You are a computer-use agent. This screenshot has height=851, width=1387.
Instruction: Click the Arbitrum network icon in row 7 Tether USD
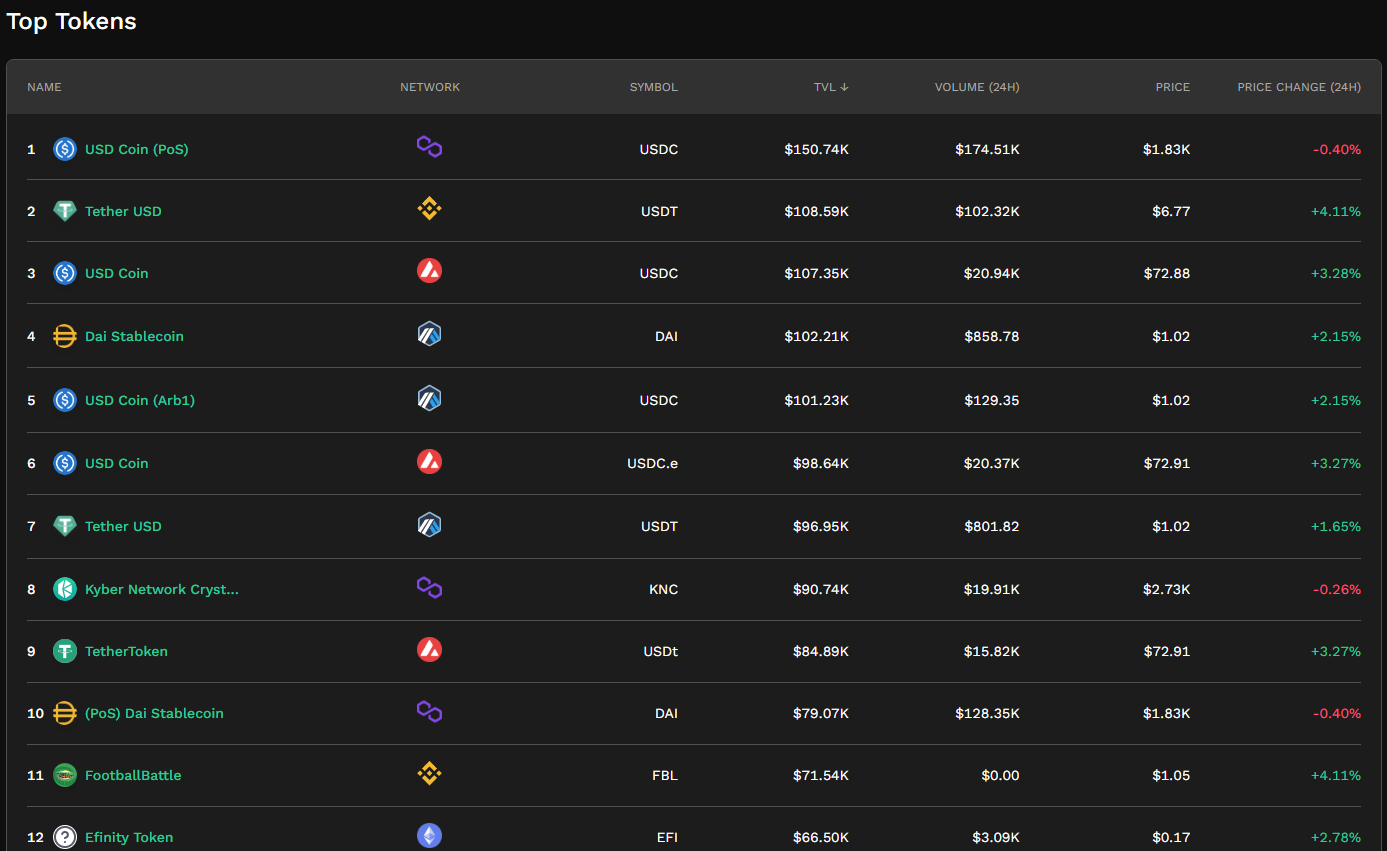click(x=429, y=524)
